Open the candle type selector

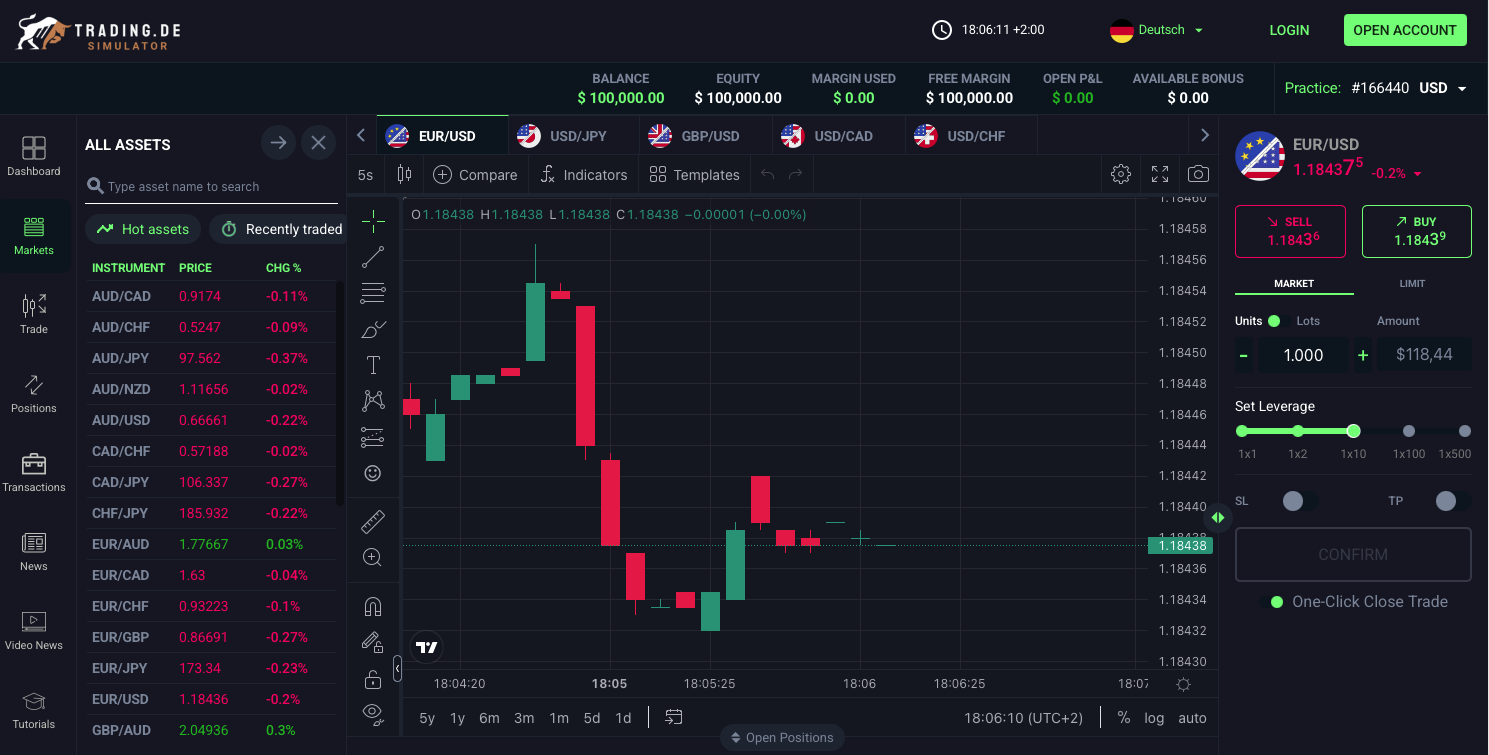[404, 174]
